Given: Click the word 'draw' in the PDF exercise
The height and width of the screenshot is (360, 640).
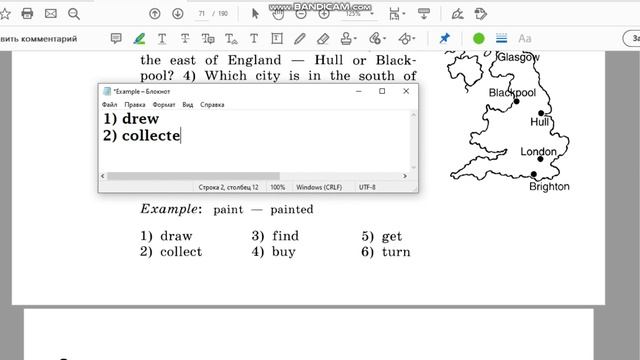Looking at the screenshot, I should (176, 236).
